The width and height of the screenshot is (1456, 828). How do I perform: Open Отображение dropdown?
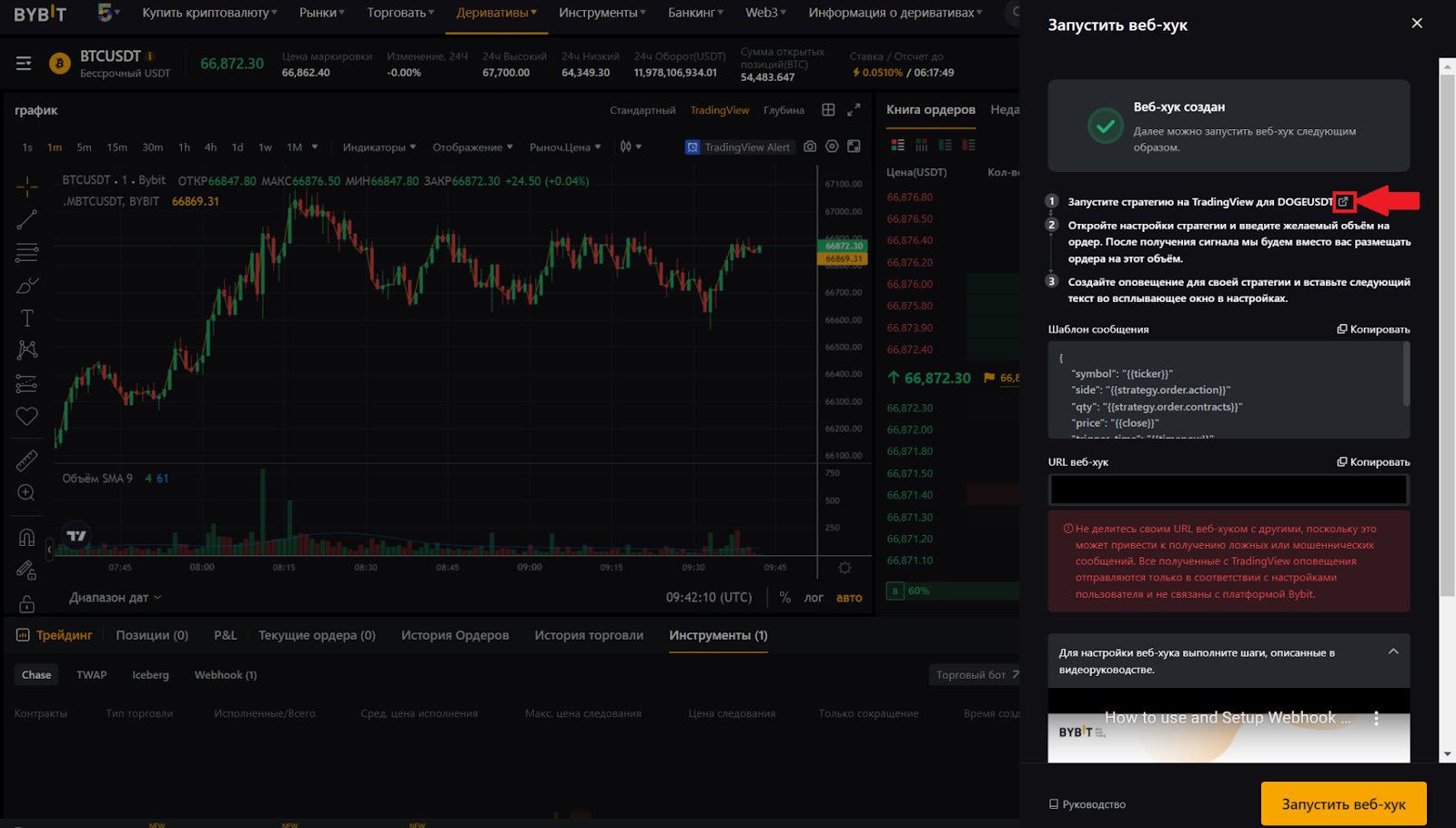[x=473, y=147]
